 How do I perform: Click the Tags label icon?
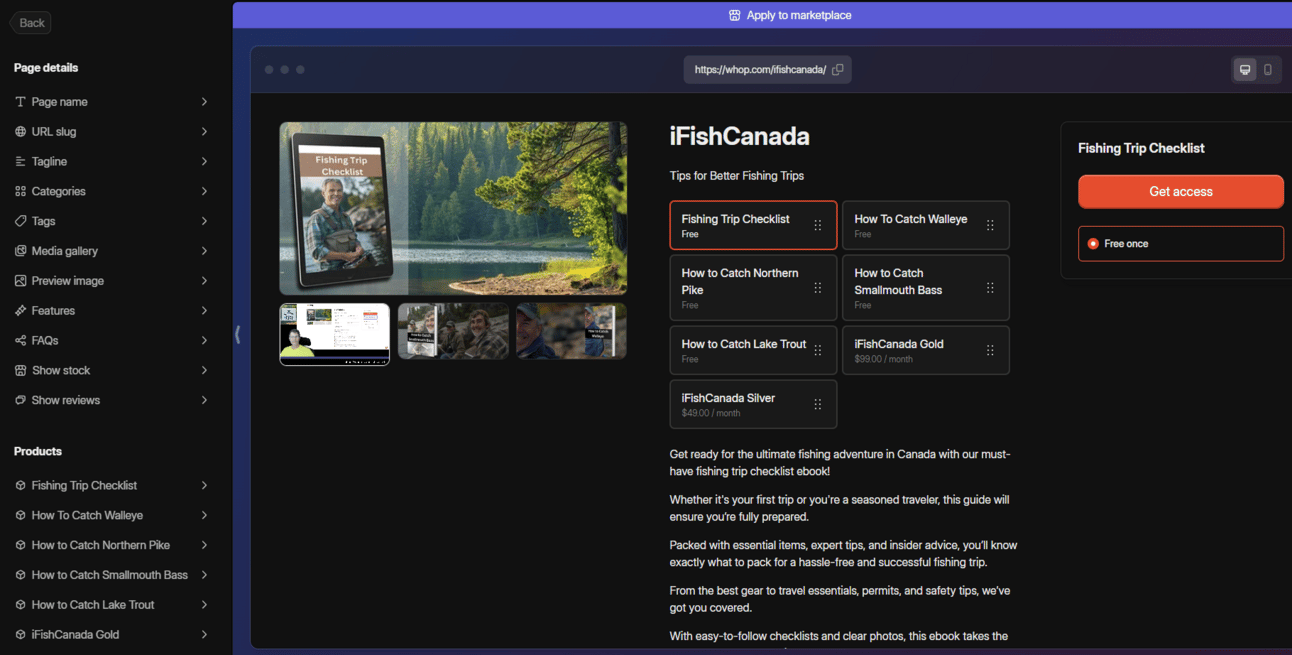click(20, 221)
